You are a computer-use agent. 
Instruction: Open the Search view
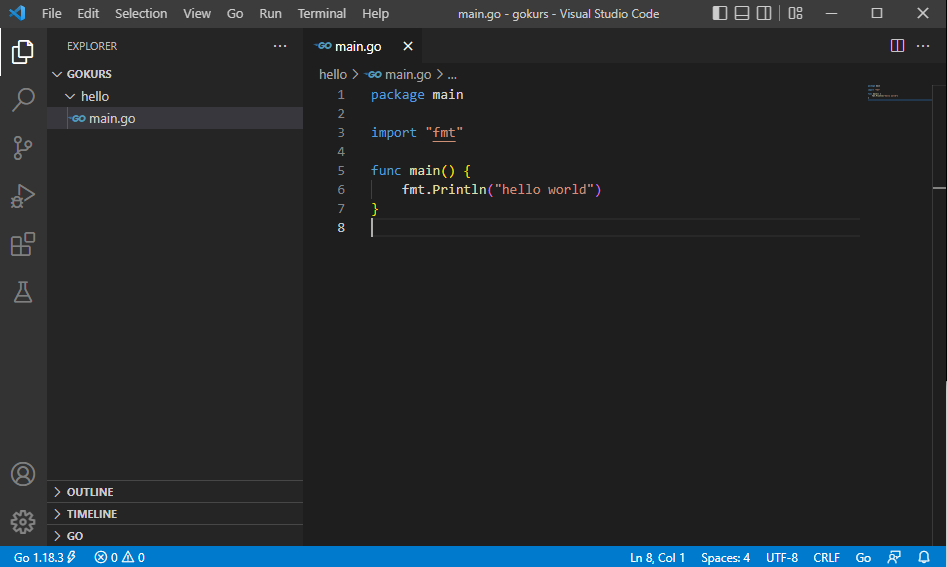coord(23,100)
